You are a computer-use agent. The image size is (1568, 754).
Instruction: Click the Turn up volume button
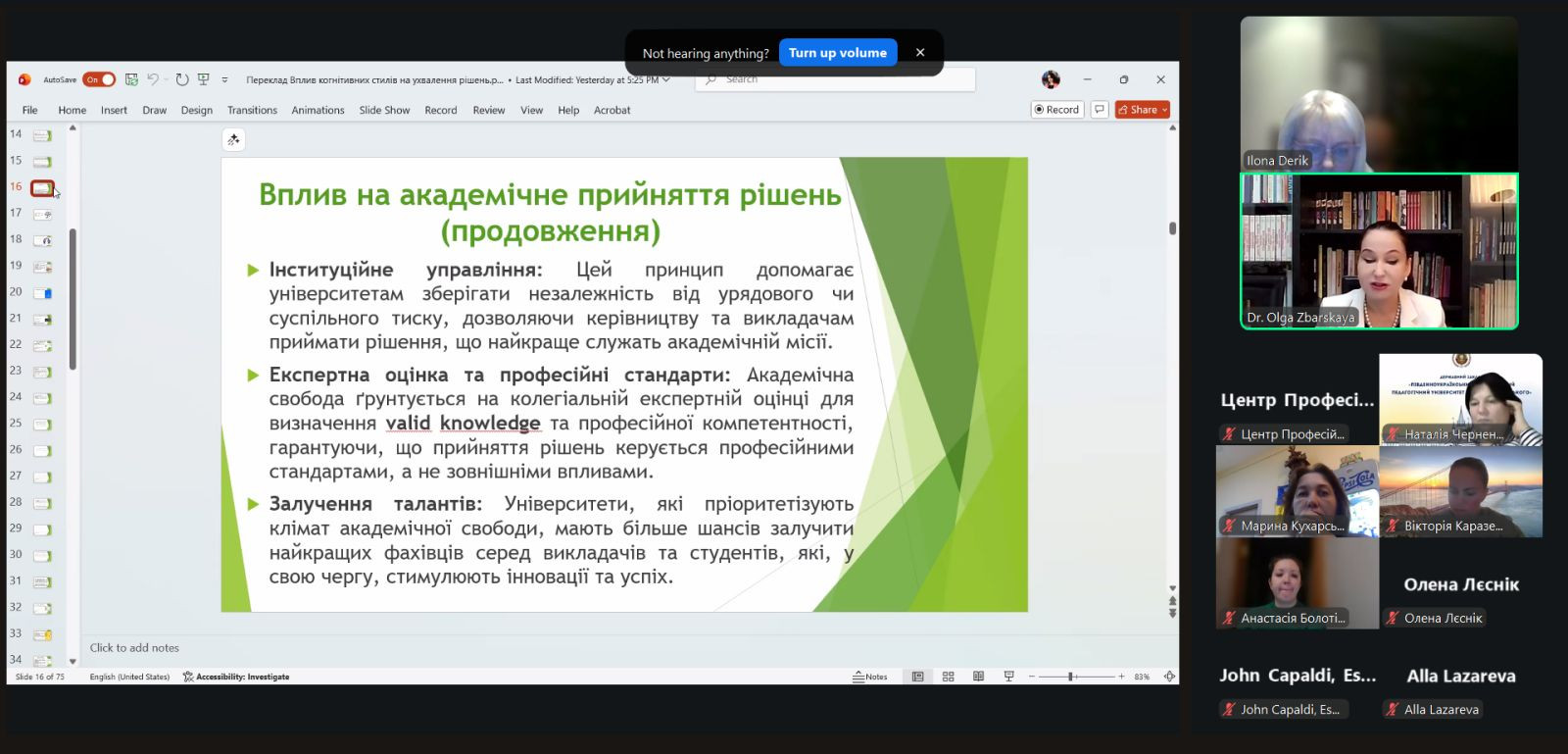[x=837, y=53]
